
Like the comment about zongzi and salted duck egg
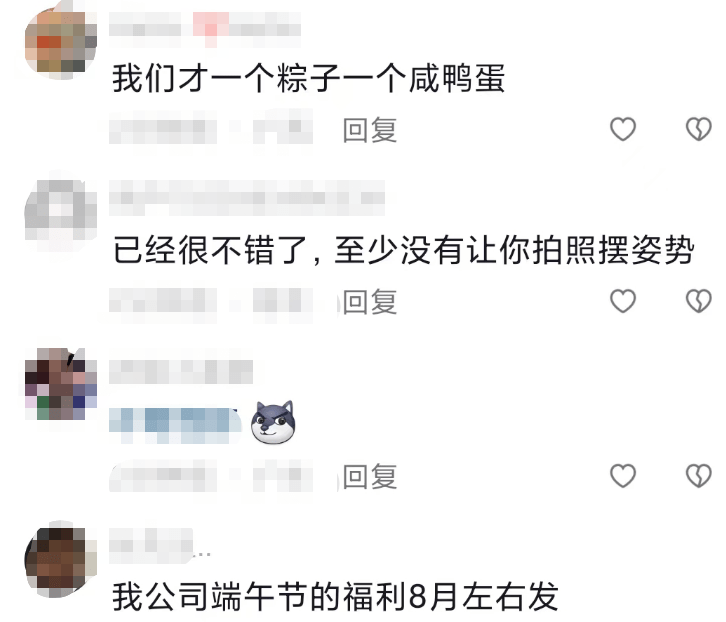point(623,129)
